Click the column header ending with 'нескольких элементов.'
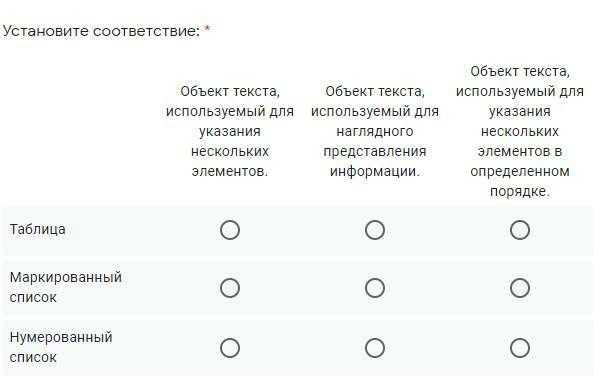Screen dimensions: 612x391 (x=230, y=131)
